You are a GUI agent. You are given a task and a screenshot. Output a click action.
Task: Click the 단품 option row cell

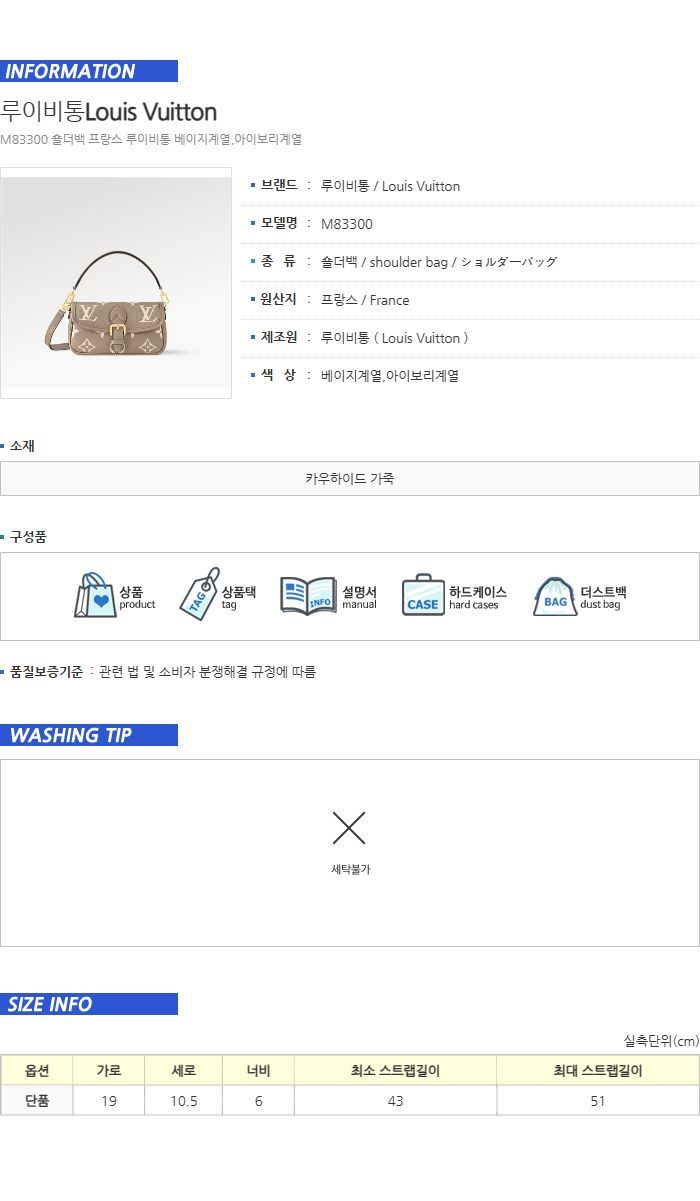(x=37, y=1101)
